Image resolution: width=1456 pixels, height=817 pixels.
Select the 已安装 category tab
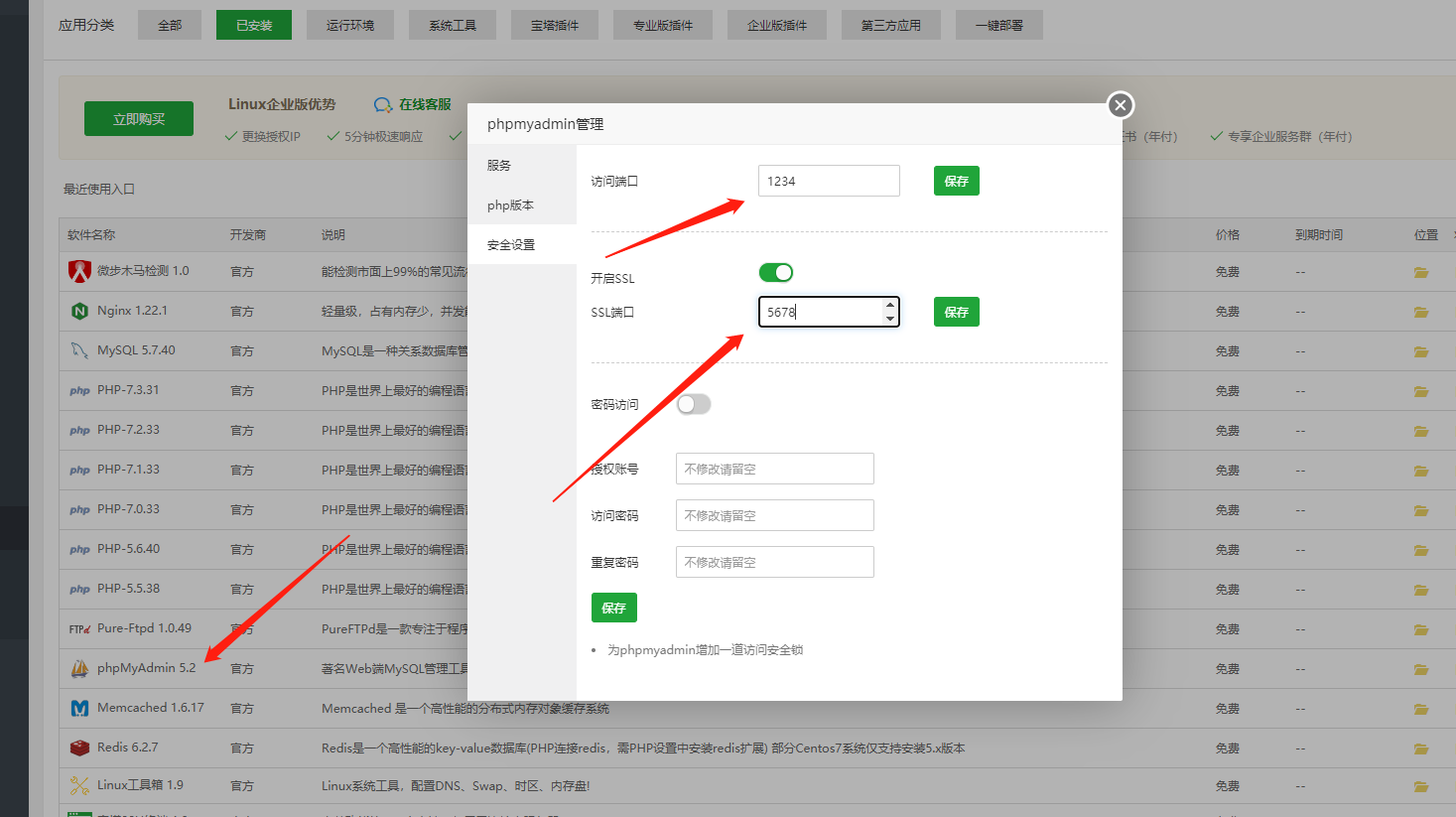pyautogui.click(x=254, y=25)
